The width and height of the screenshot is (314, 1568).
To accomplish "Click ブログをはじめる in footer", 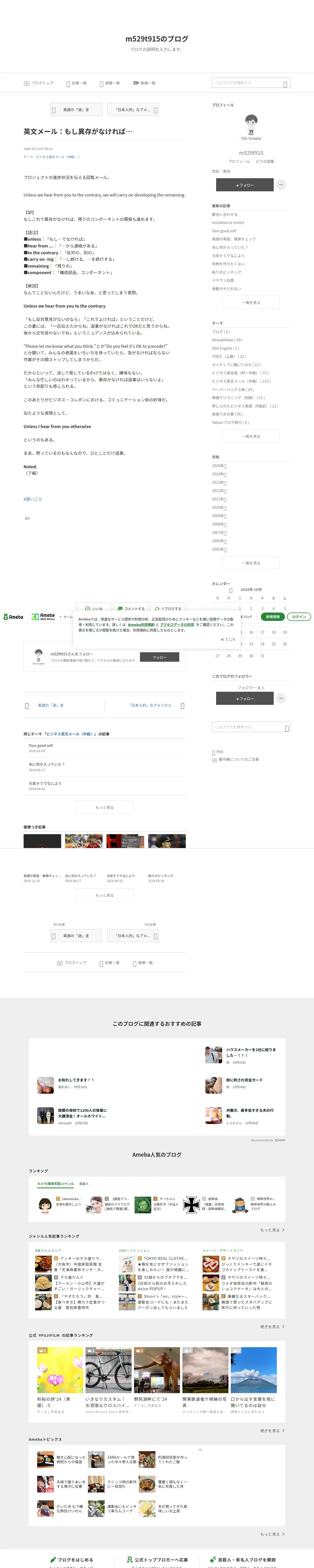I will pyautogui.click(x=71, y=1560).
